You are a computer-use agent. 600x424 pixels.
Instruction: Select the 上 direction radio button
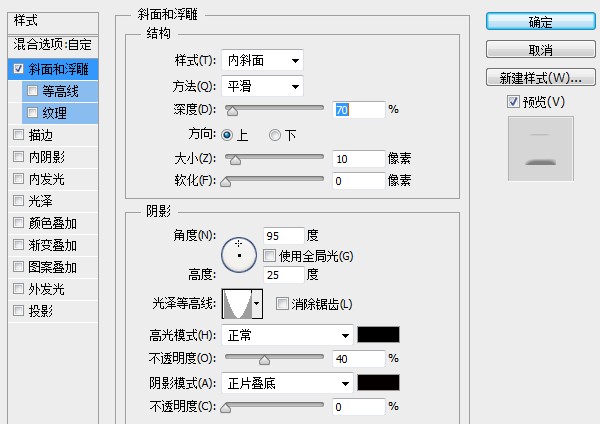(x=227, y=135)
